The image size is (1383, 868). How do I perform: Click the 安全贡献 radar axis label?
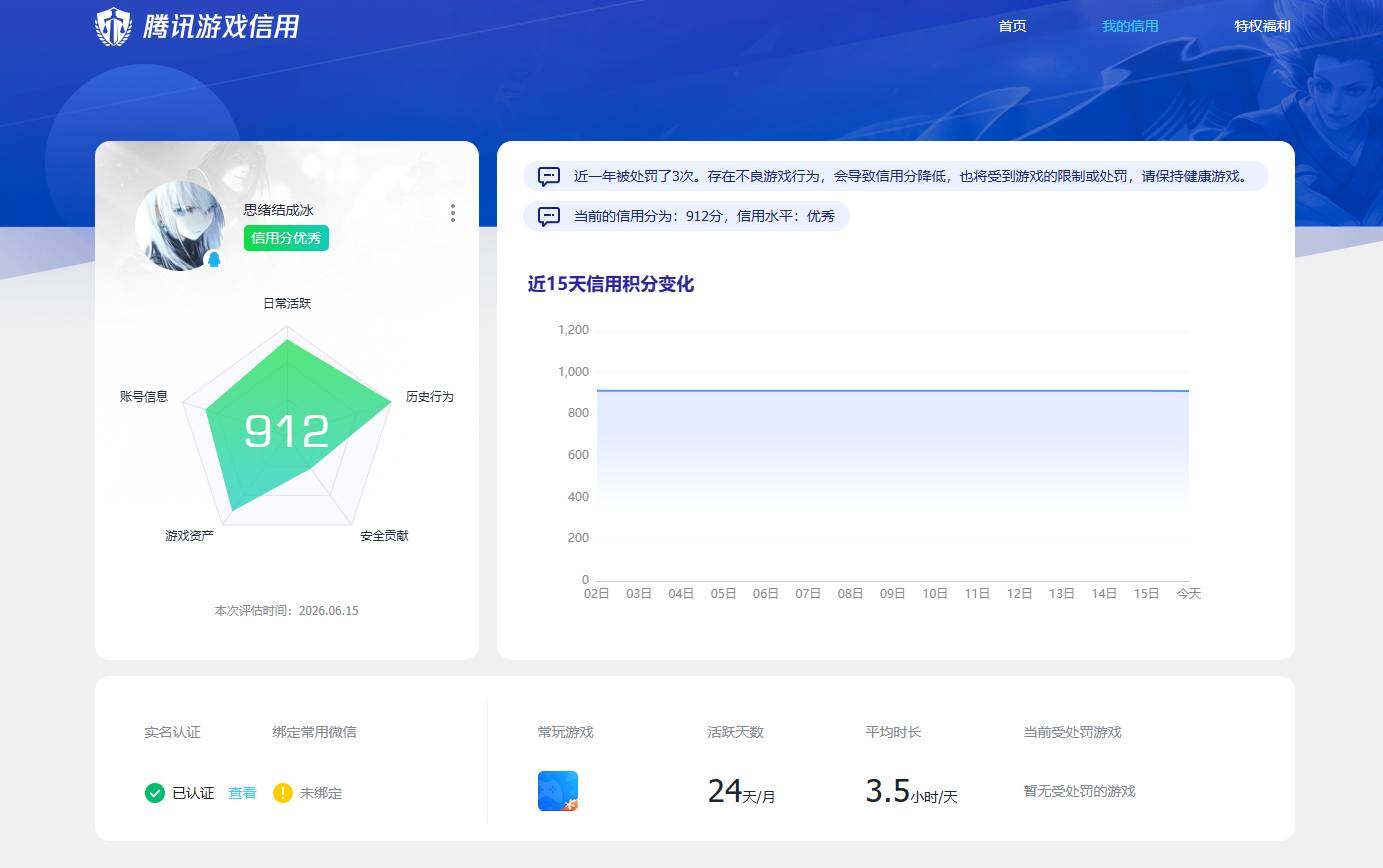coord(384,536)
